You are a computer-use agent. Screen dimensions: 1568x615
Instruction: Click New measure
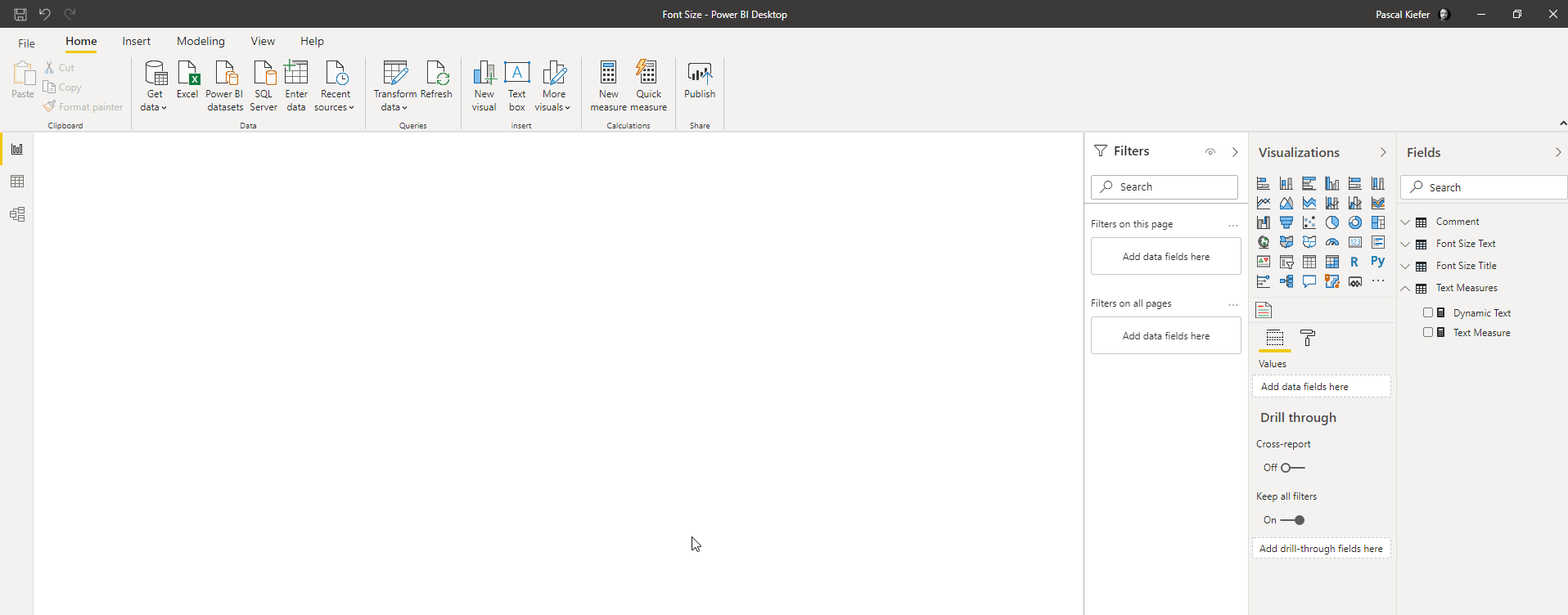pyautogui.click(x=608, y=86)
